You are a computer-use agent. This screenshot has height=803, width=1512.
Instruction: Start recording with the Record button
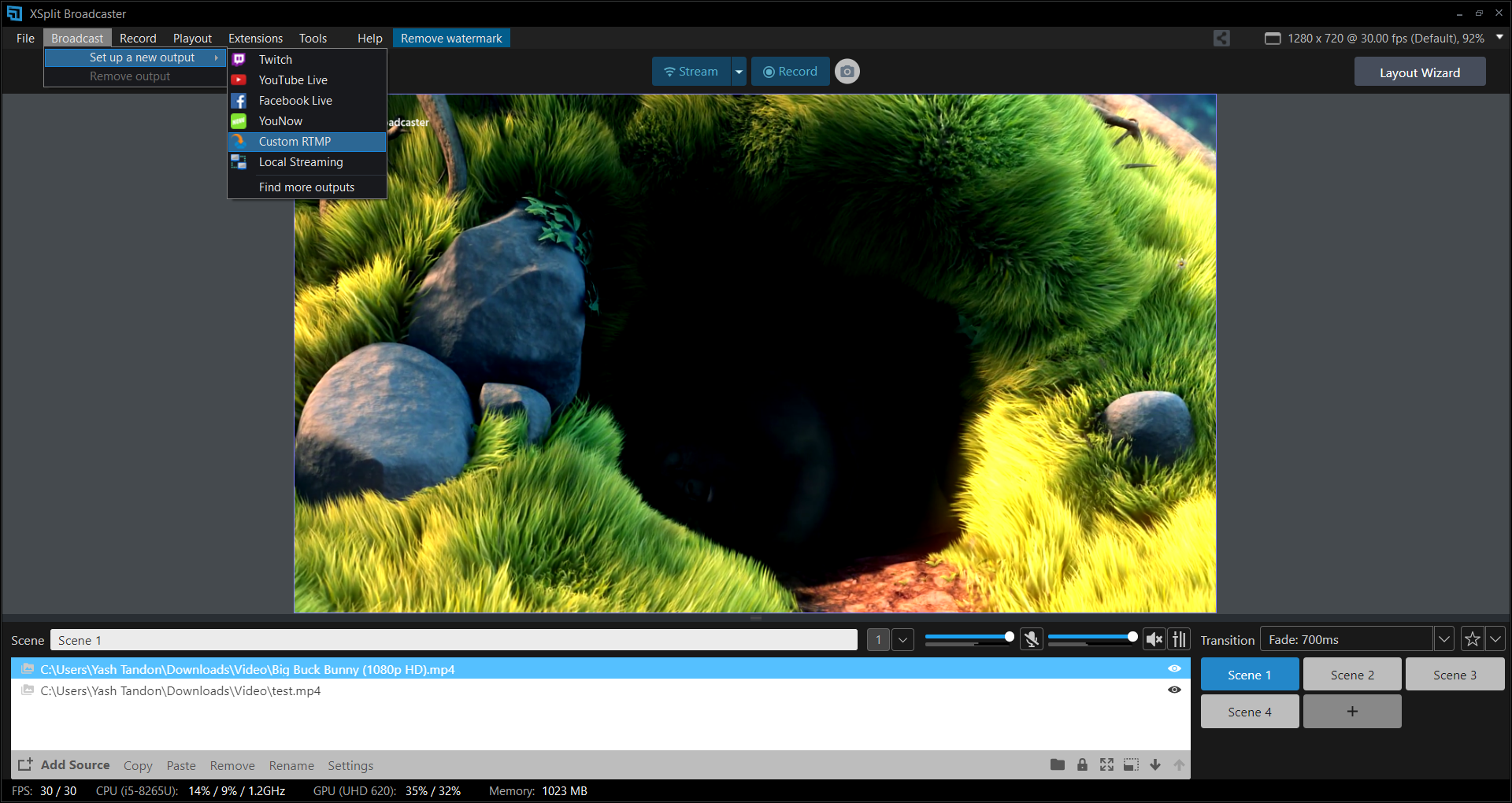tap(790, 72)
